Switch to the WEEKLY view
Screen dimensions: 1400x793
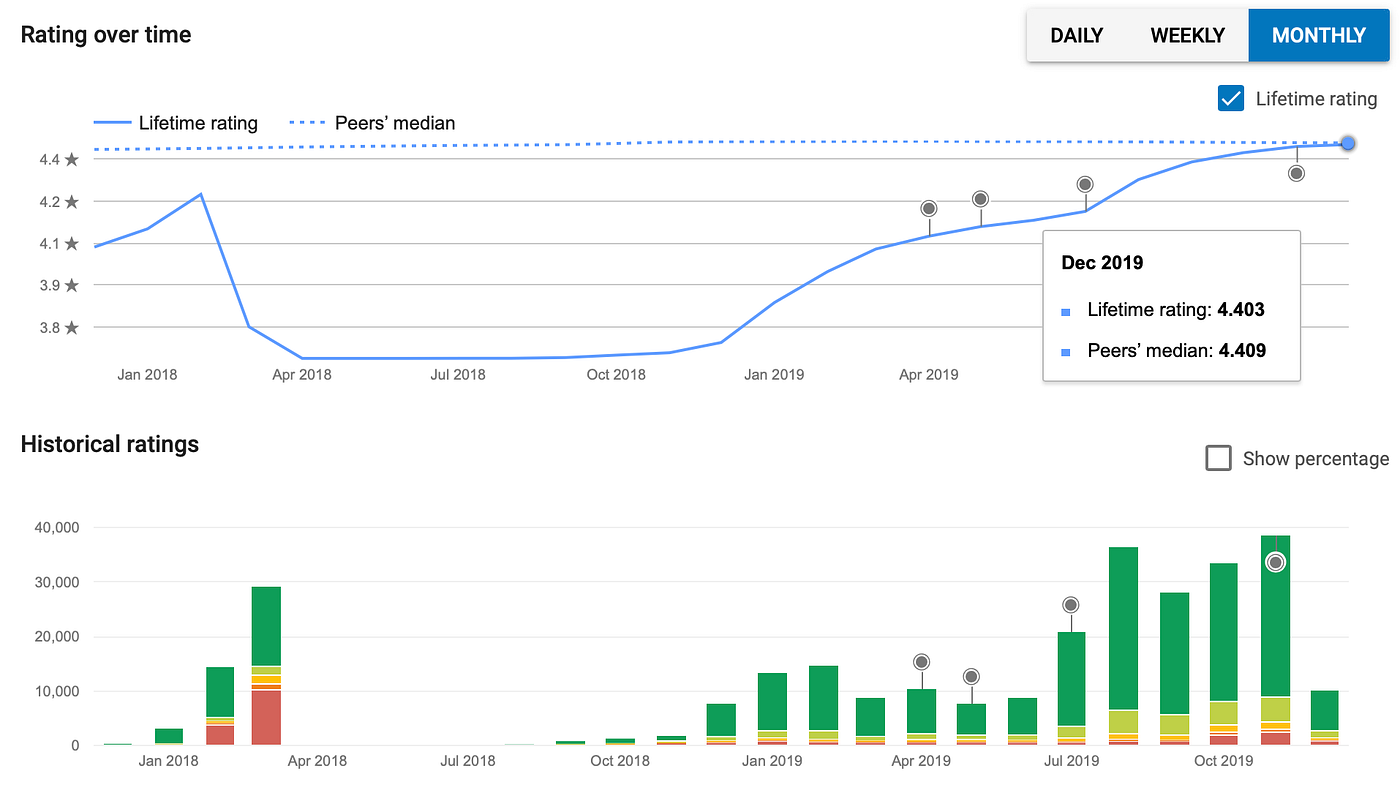[x=1188, y=35]
